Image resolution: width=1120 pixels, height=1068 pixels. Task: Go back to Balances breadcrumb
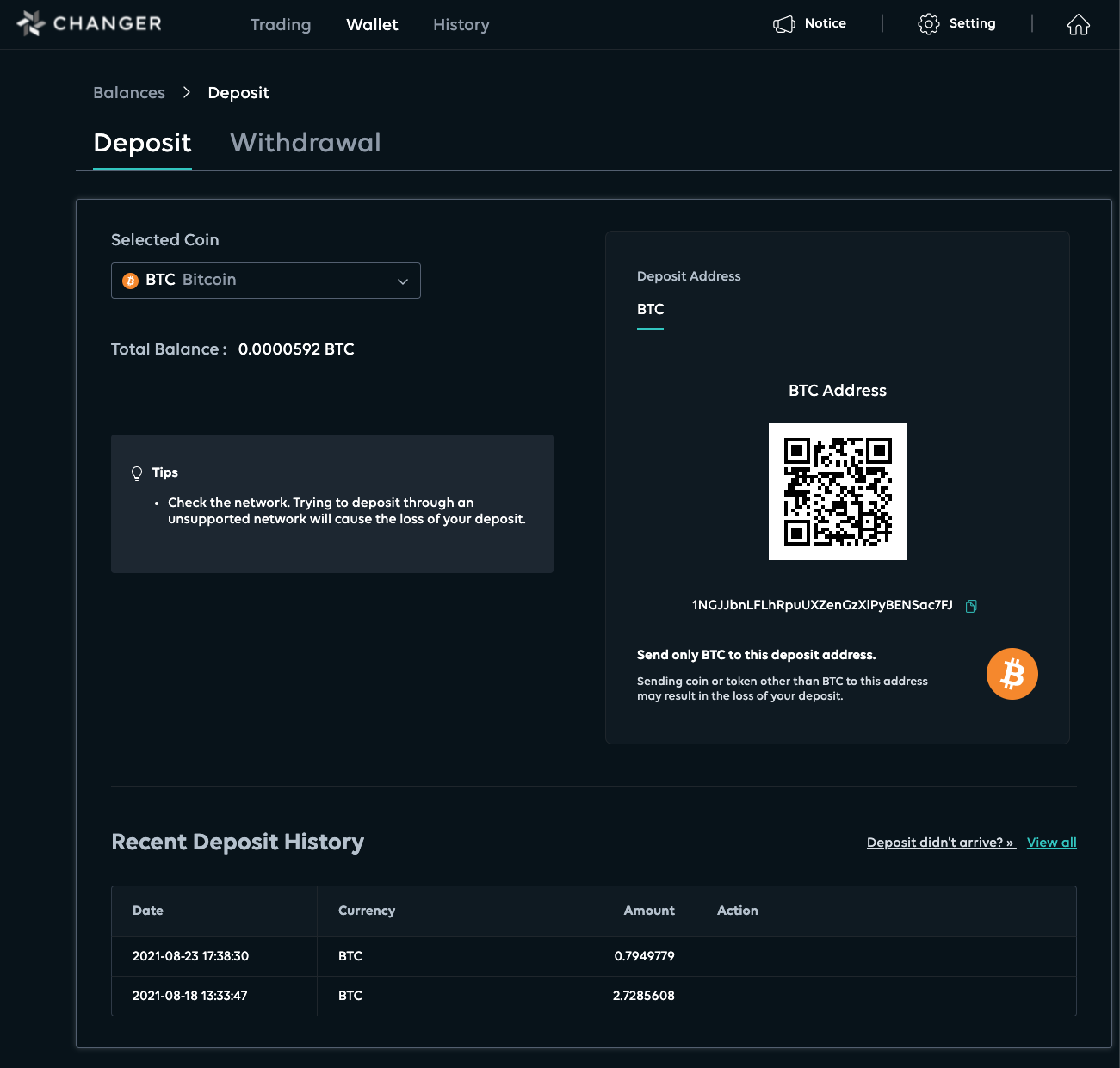tap(129, 92)
